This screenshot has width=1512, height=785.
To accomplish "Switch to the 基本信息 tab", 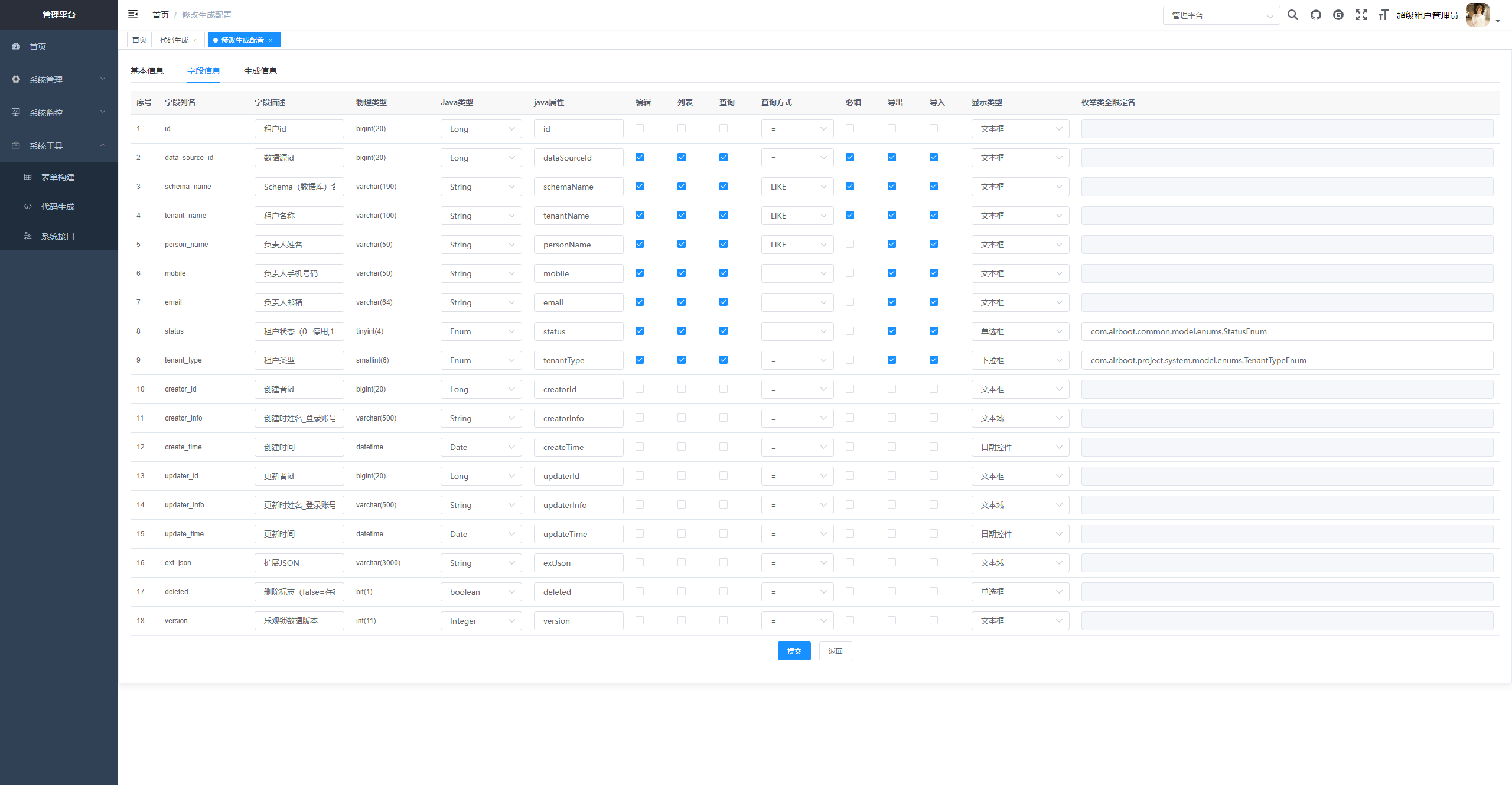I will 147,71.
